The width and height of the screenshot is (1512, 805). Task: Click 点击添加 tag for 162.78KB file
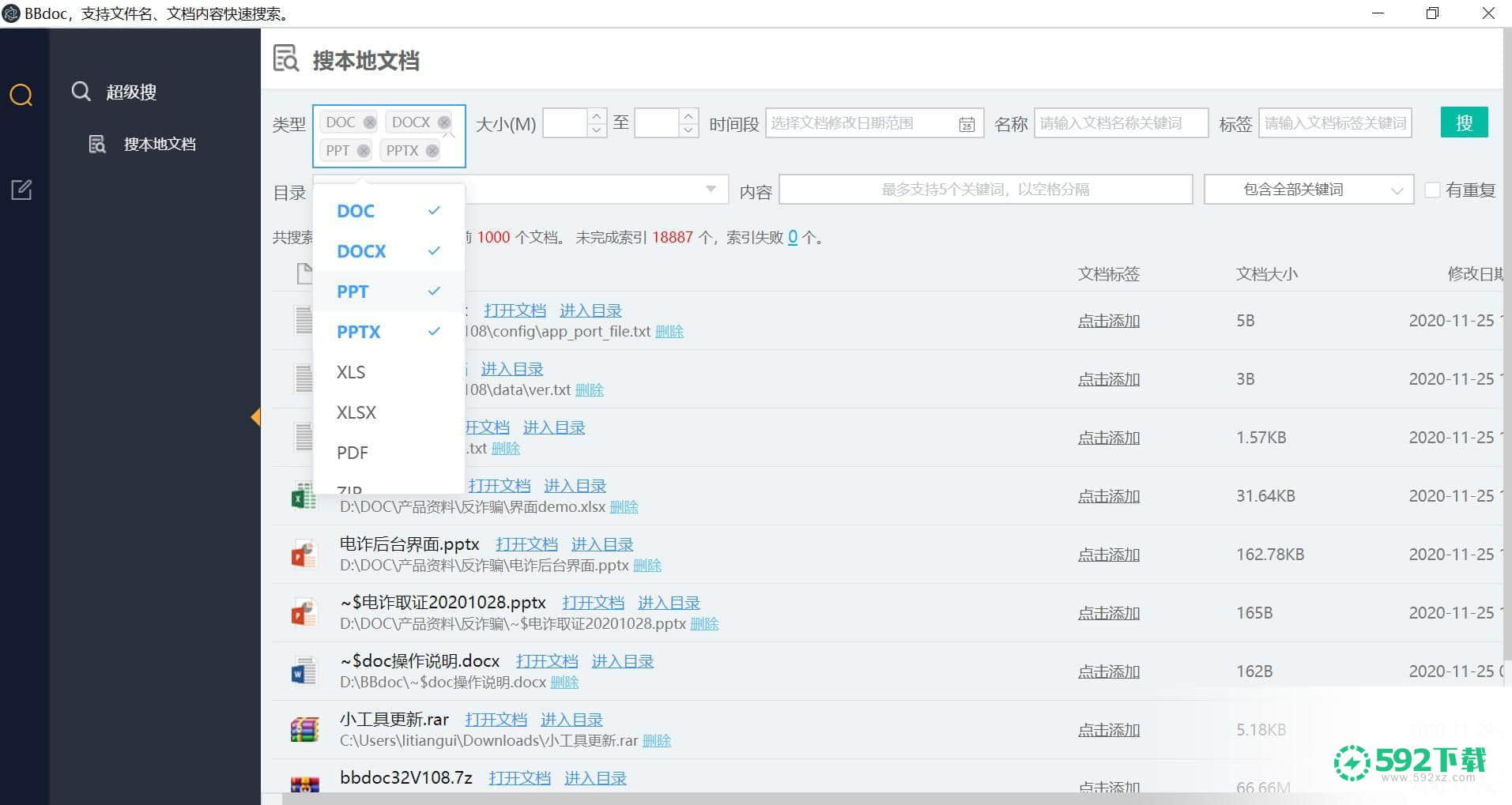(x=1109, y=555)
